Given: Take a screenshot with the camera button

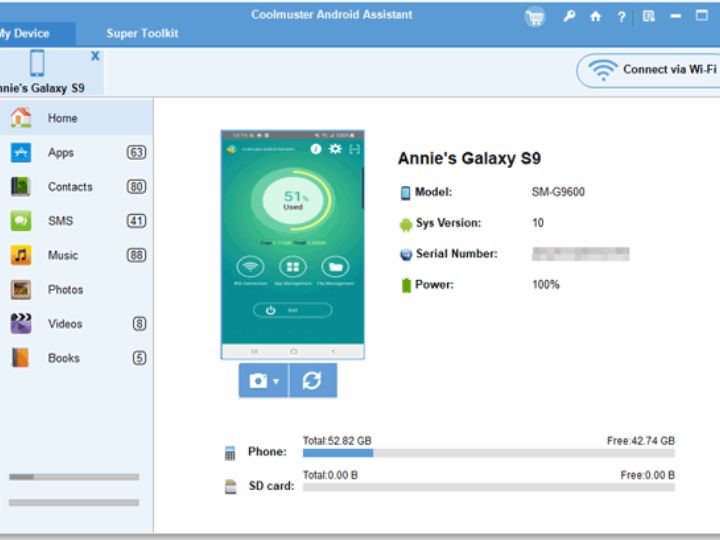Looking at the screenshot, I should pos(258,381).
